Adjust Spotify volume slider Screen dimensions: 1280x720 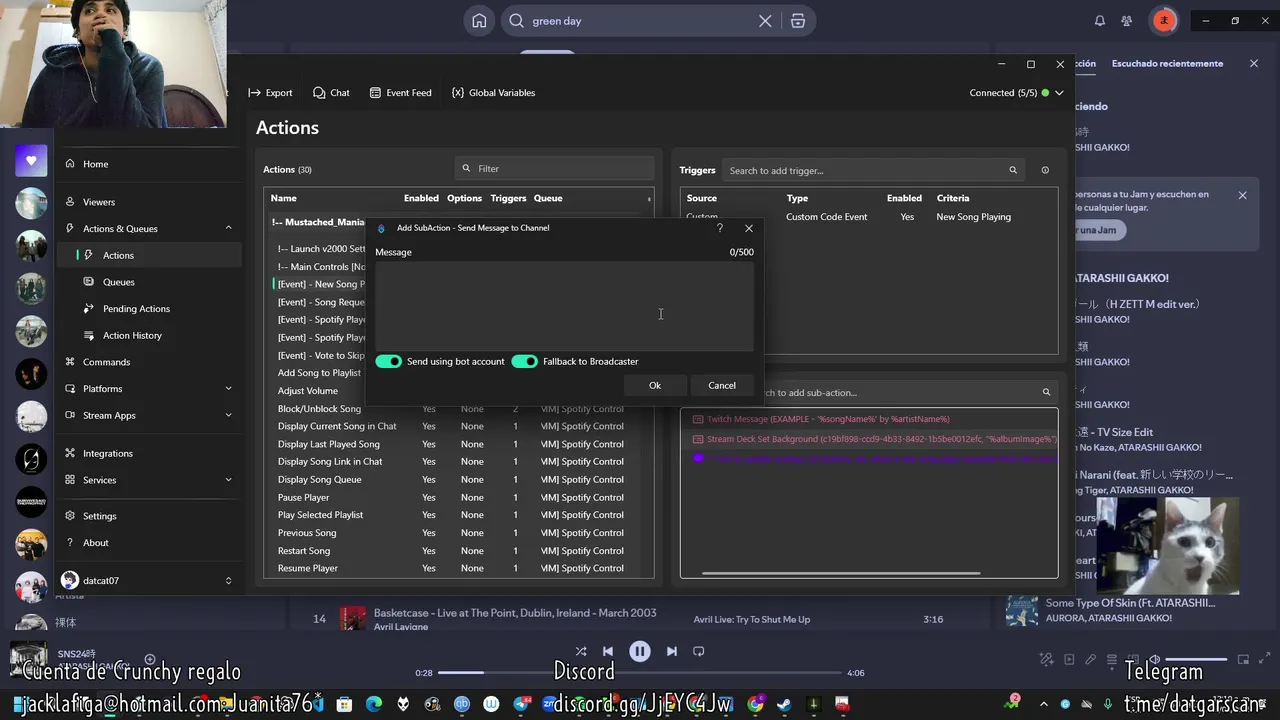pyautogui.click(x=1196, y=660)
